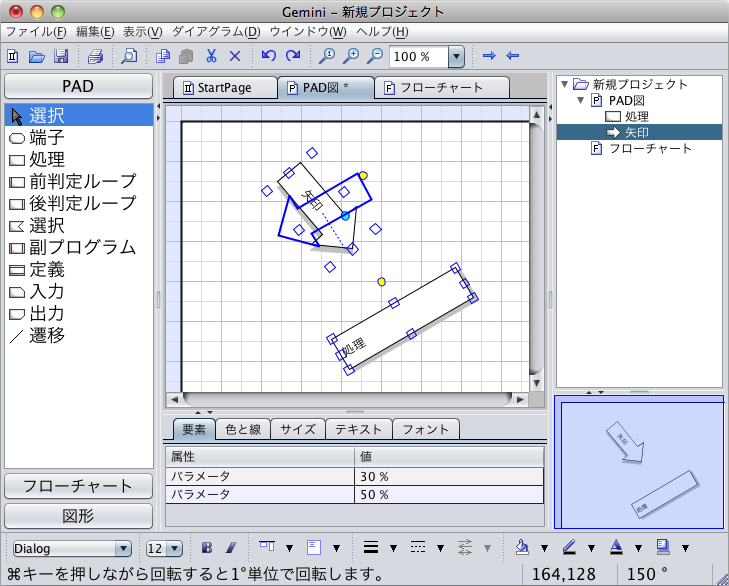Expand the 図形 palette button
This screenshot has width=729, height=586.
click(x=78, y=516)
